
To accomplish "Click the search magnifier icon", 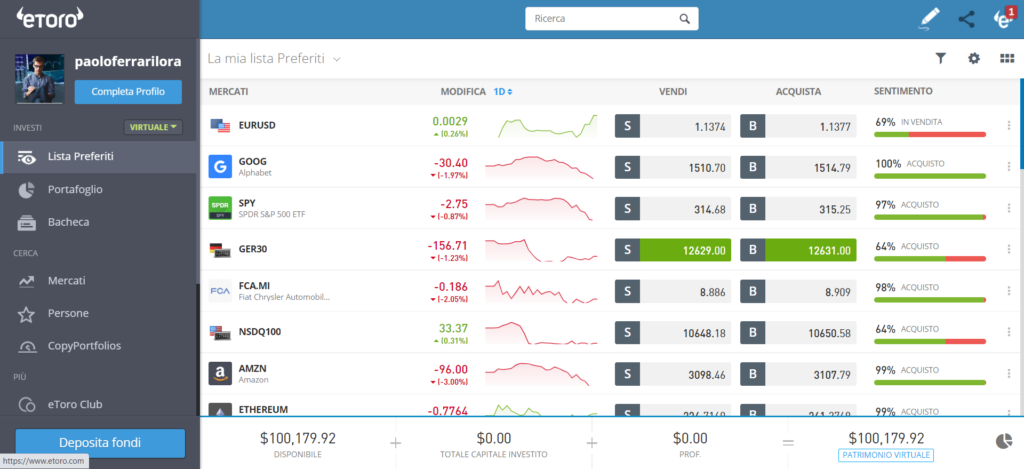I will click(x=684, y=19).
